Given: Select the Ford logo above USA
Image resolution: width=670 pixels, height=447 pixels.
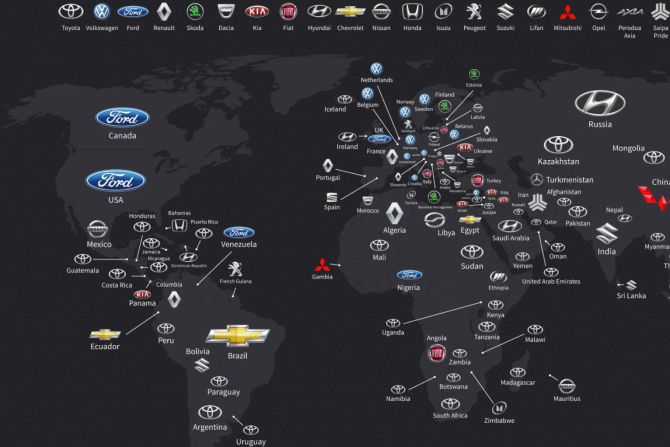Looking at the screenshot, I should coord(116,181).
